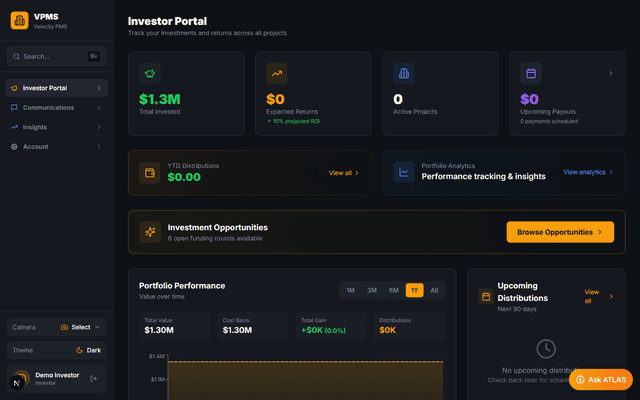Click the Investor Portal page heading
This screenshot has width=640, height=400.
click(x=167, y=21)
